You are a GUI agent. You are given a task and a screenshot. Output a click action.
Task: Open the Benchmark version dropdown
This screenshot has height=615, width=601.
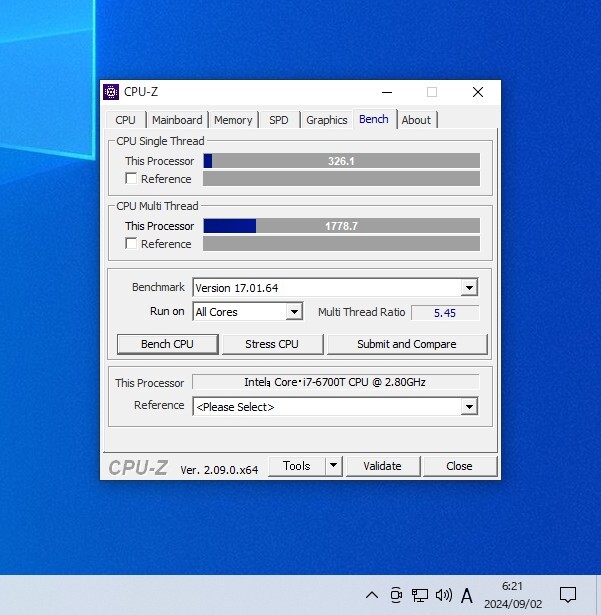pos(469,288)
